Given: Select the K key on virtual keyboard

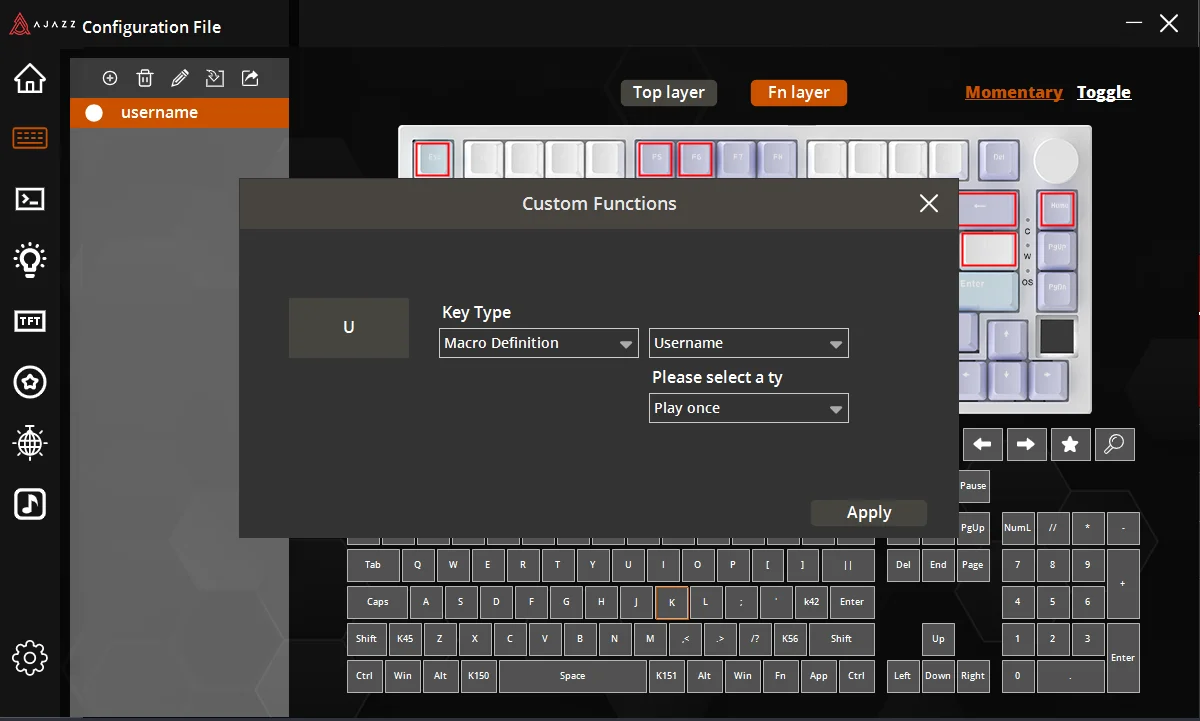Looking at the screenshot, I should coord(672,603).
